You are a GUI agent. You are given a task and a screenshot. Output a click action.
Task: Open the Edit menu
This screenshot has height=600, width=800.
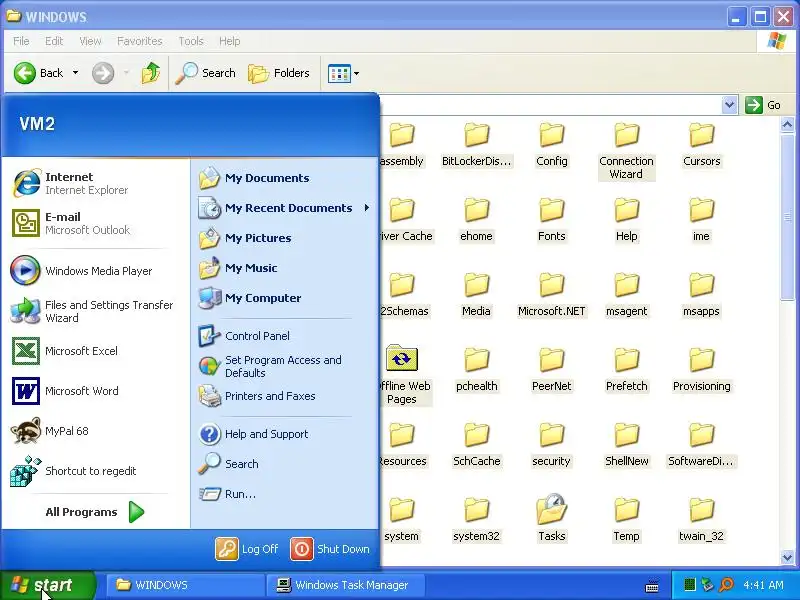coord(54,41)
